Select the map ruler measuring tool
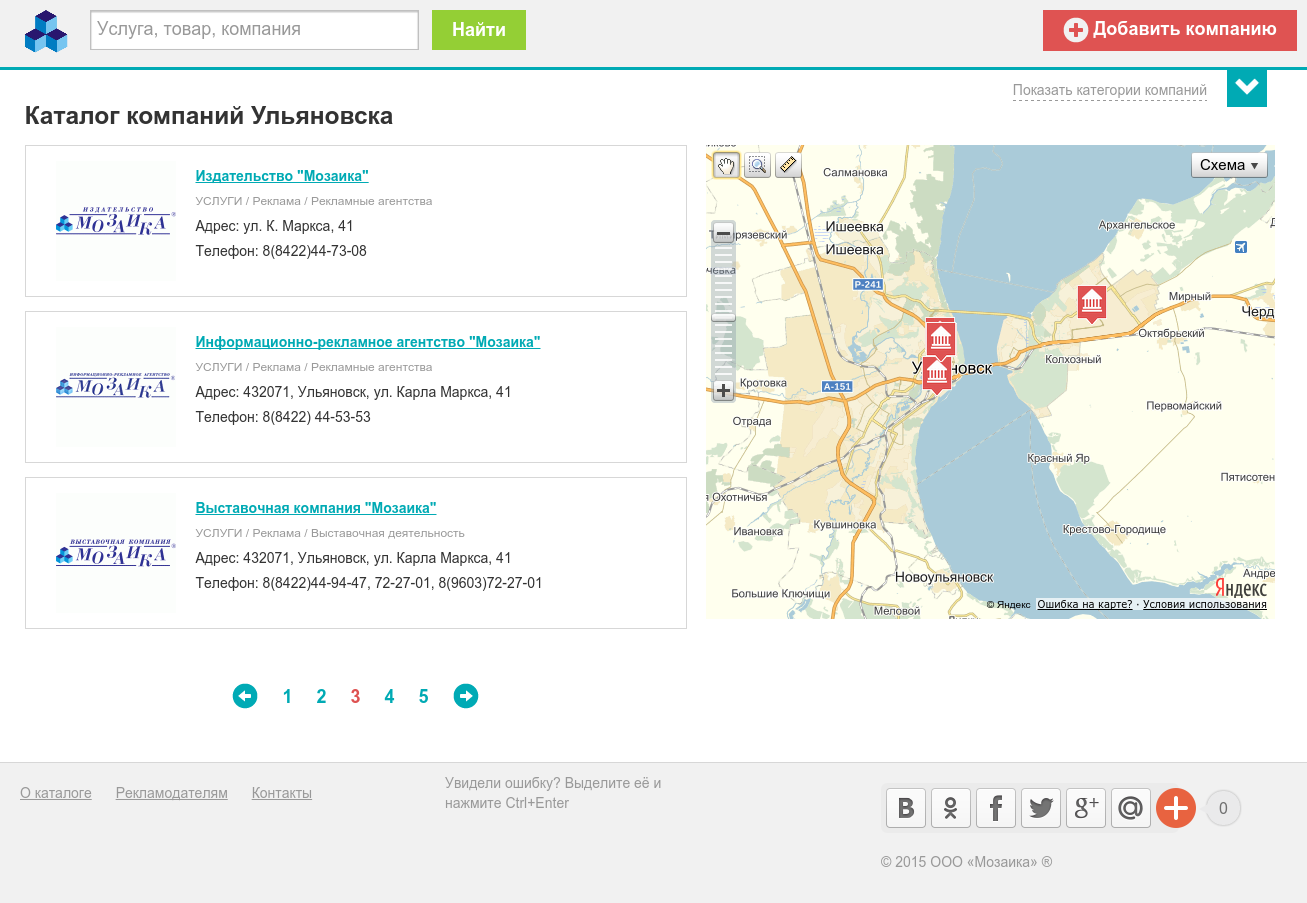 point(789,165)
